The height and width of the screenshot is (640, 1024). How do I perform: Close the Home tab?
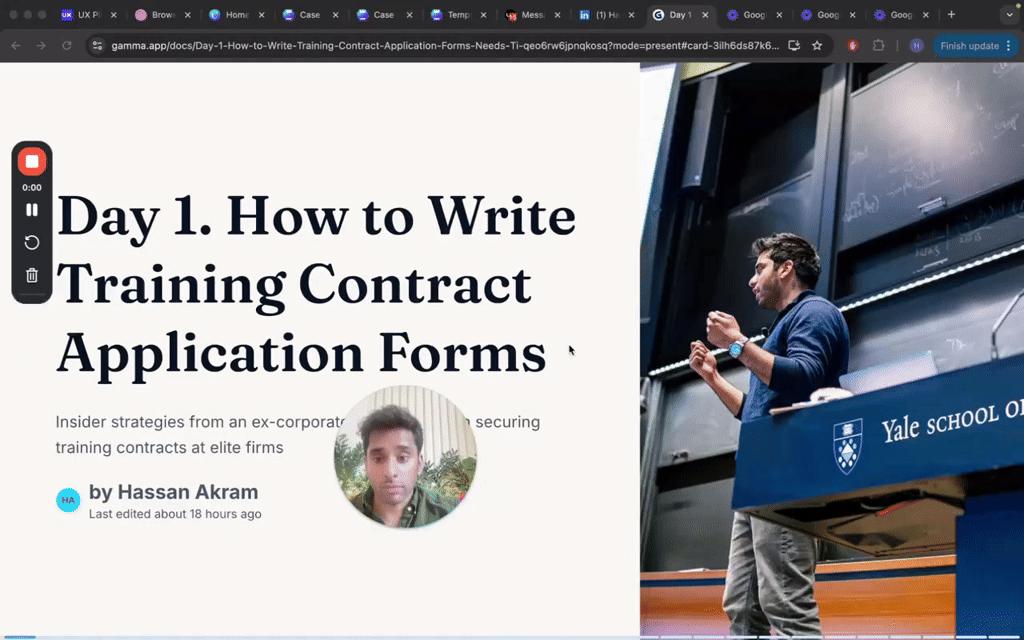tap(261, 14)
